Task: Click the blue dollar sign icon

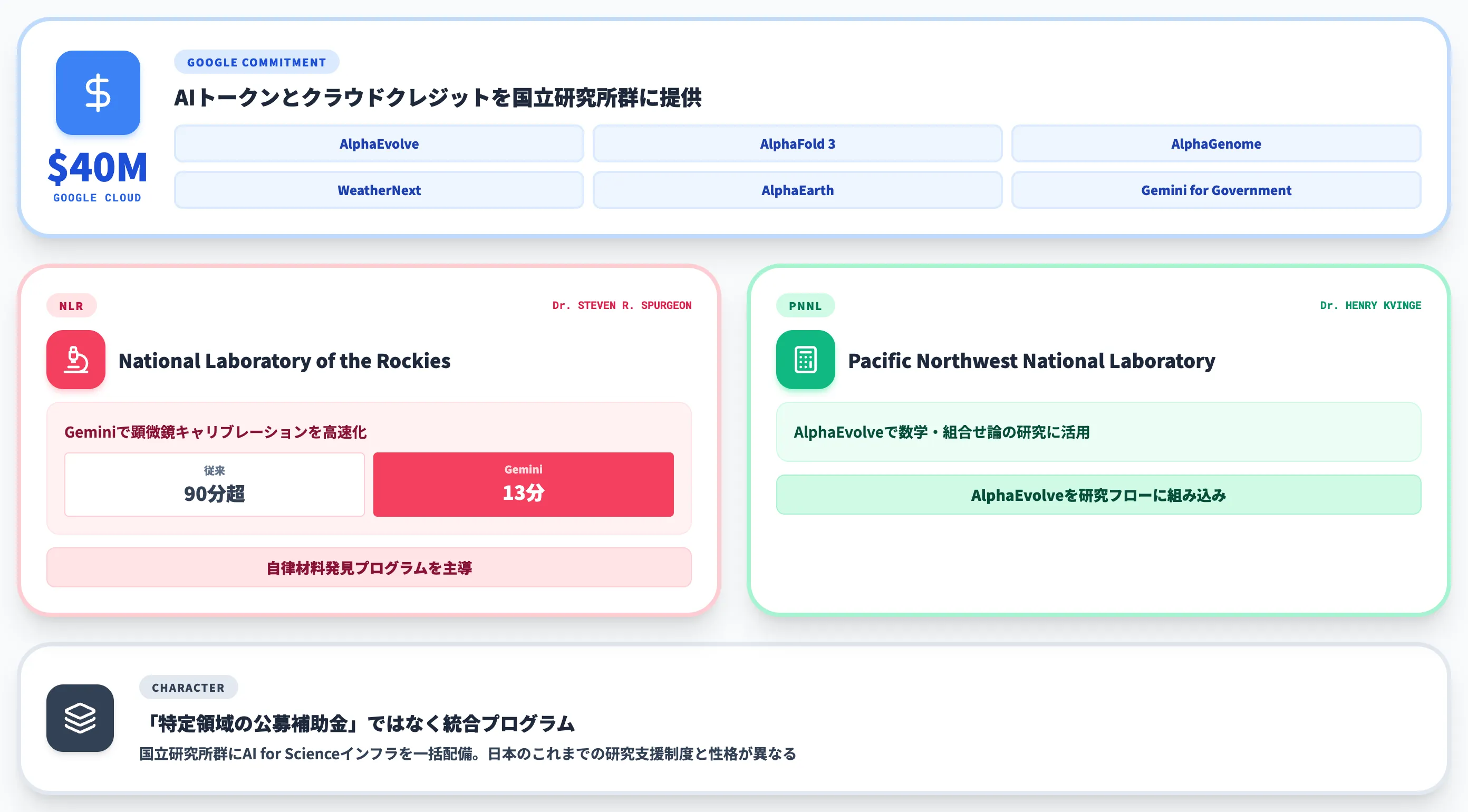Action: coord(98,93)
